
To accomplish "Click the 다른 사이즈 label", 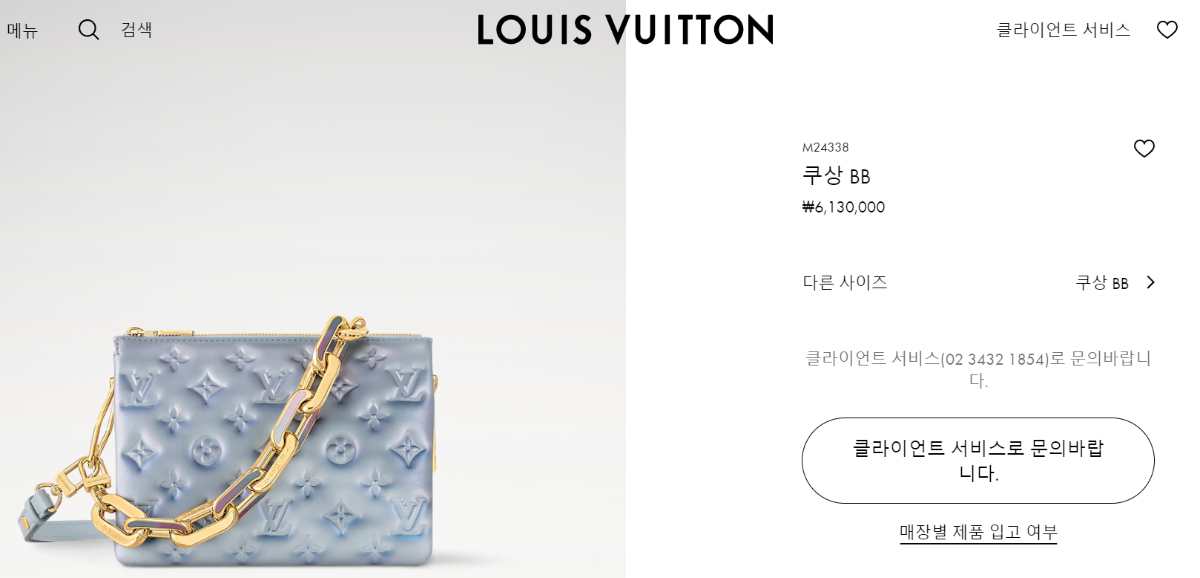I will click(845, 282).
